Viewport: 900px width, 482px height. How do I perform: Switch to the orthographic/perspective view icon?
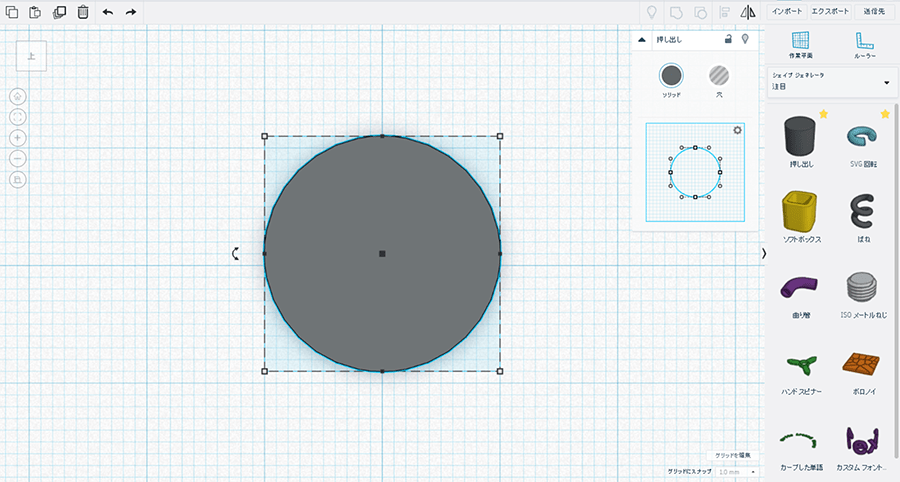click(18, 180)
